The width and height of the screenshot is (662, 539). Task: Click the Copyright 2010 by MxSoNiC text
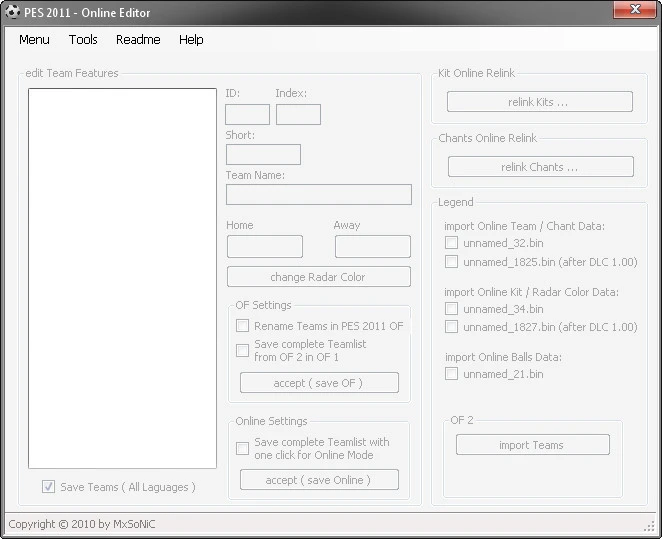pyautogui.click(x=82, y=524)
